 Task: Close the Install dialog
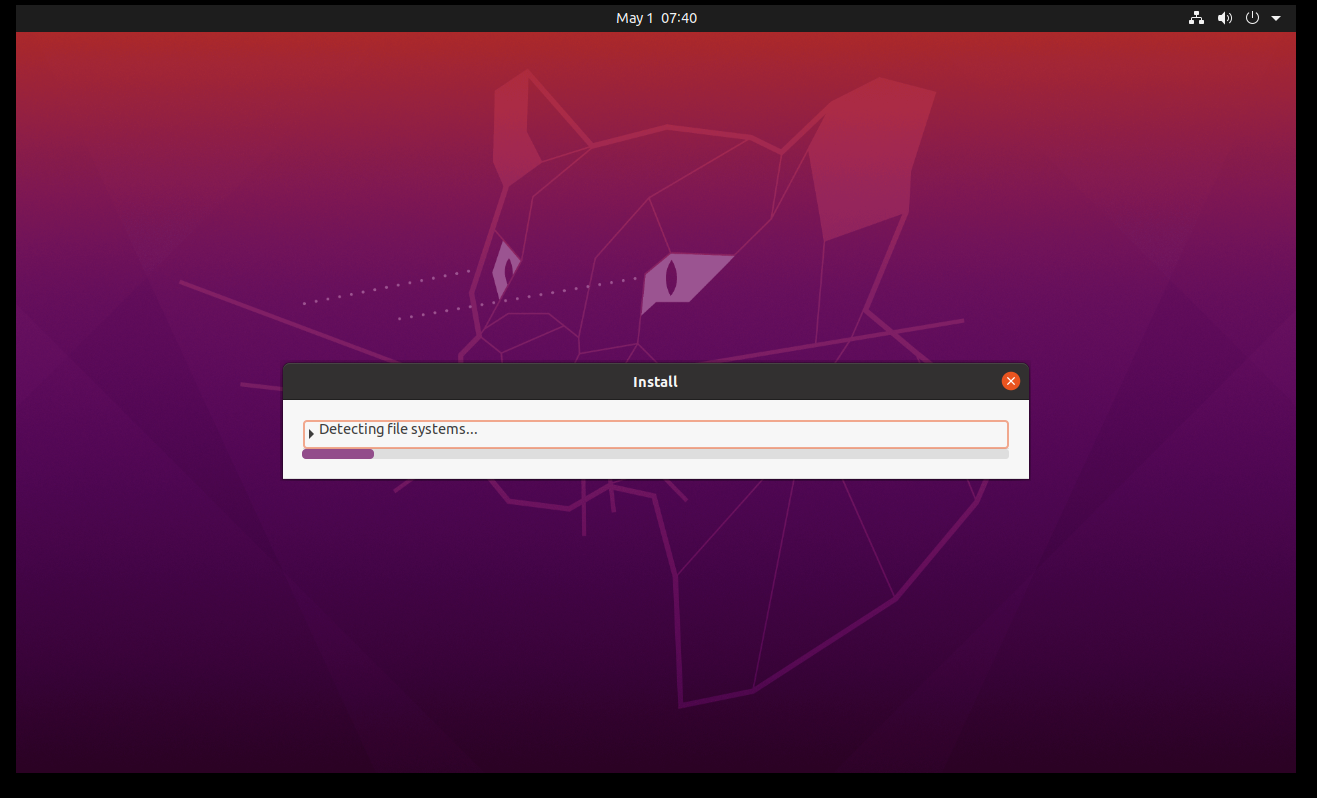(x=1011, y=381)
